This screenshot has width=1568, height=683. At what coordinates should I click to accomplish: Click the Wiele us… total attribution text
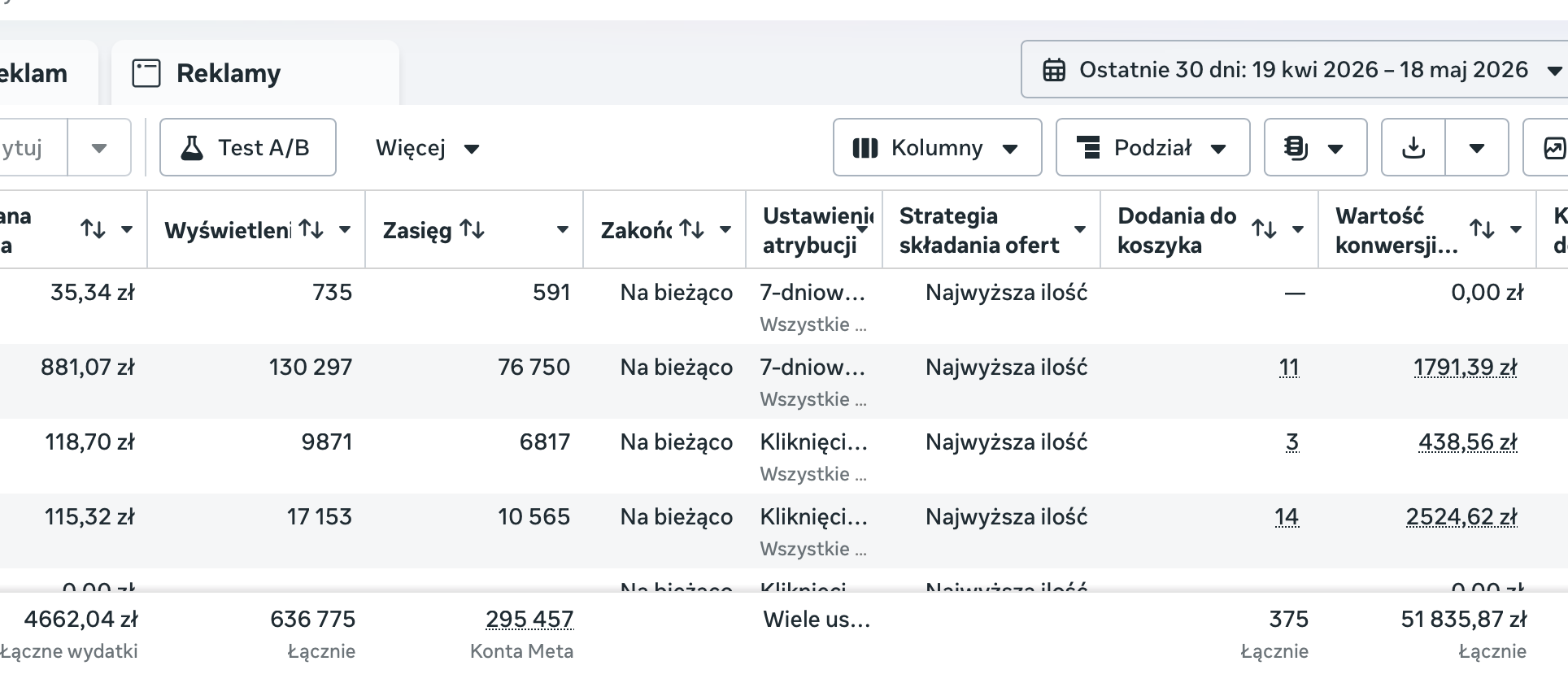click(x=817, y=620)
